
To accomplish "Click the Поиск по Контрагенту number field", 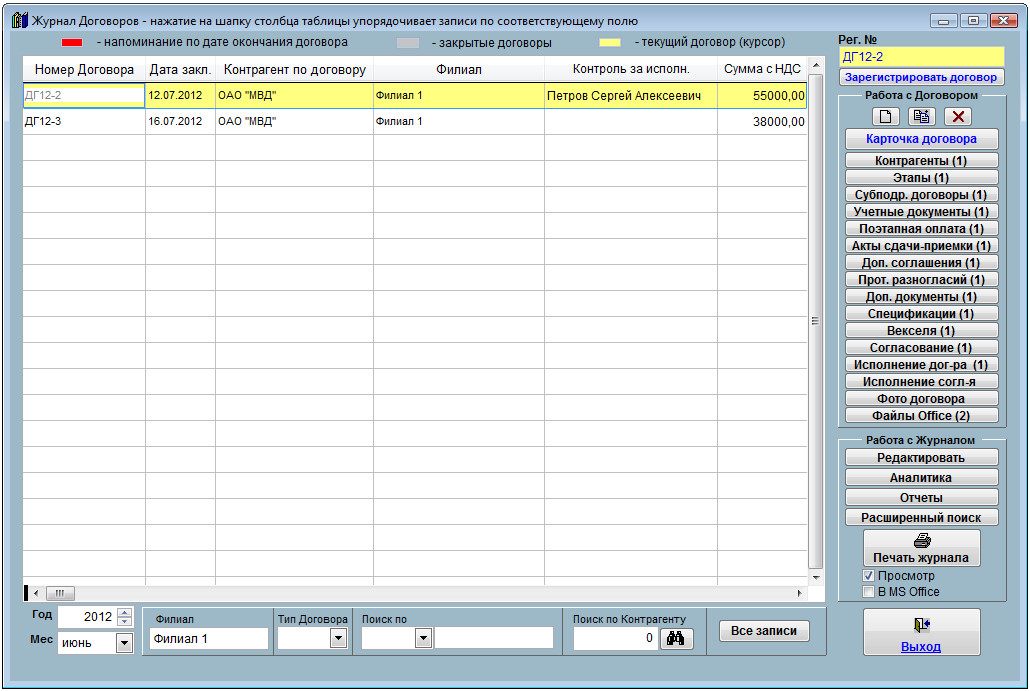I will click(615, 638).
